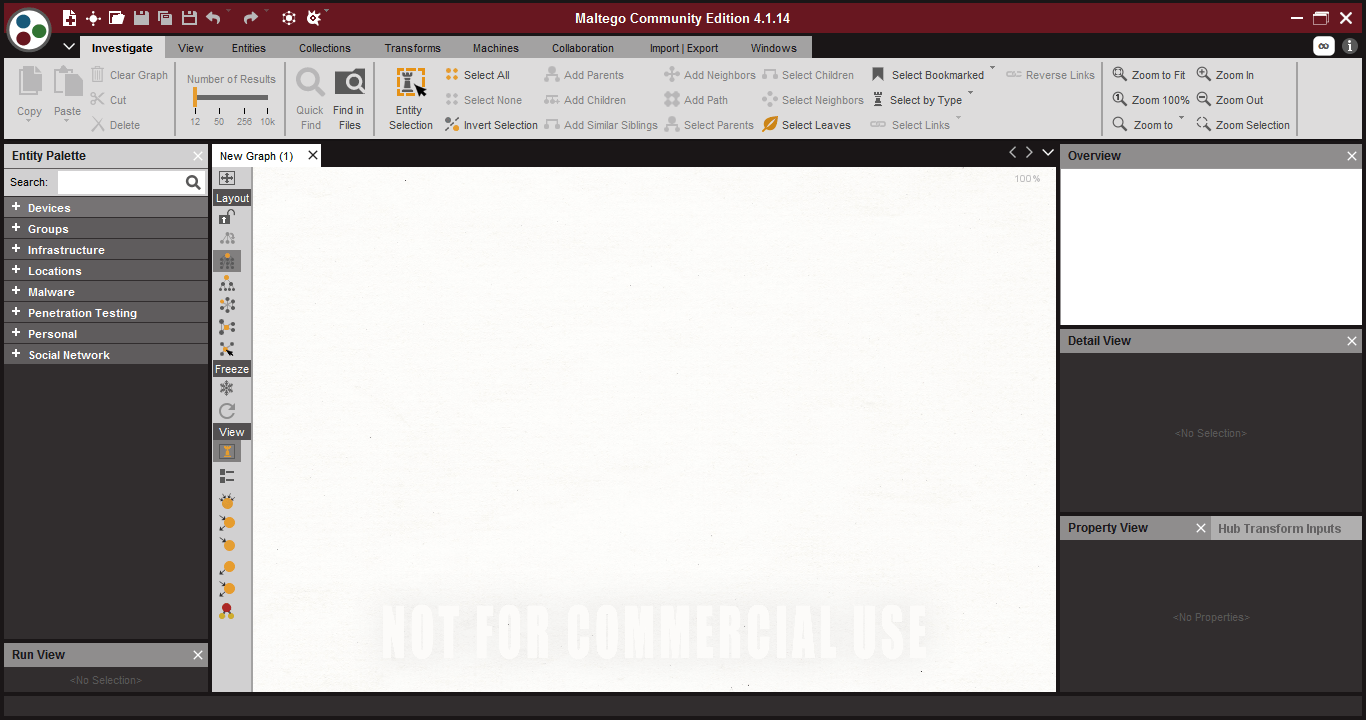Create a new graph from title bar
1366x720 pixels.
pyautogui.click(x=69, y=18)
